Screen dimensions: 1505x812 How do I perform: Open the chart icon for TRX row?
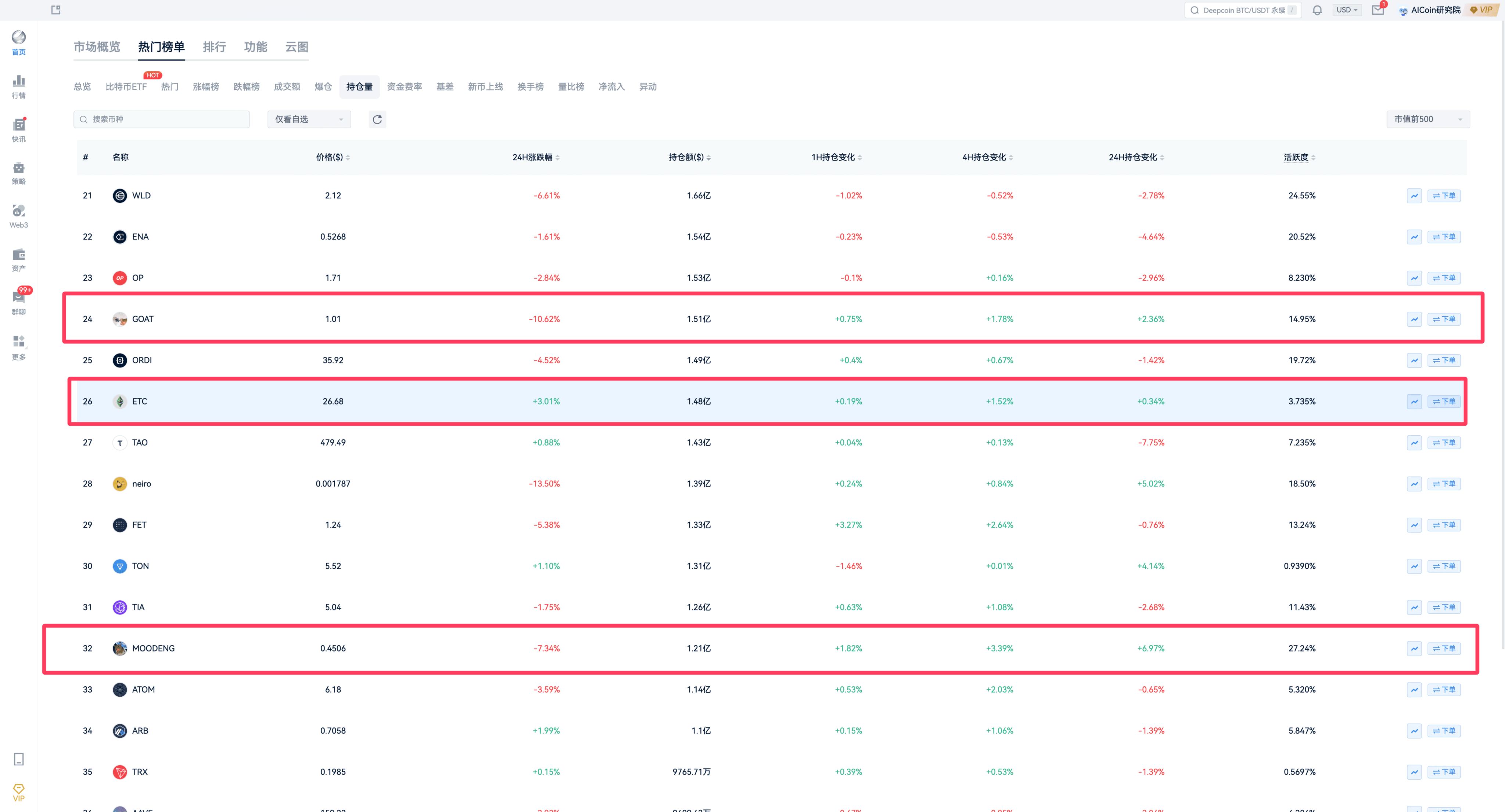point(1414,772)
